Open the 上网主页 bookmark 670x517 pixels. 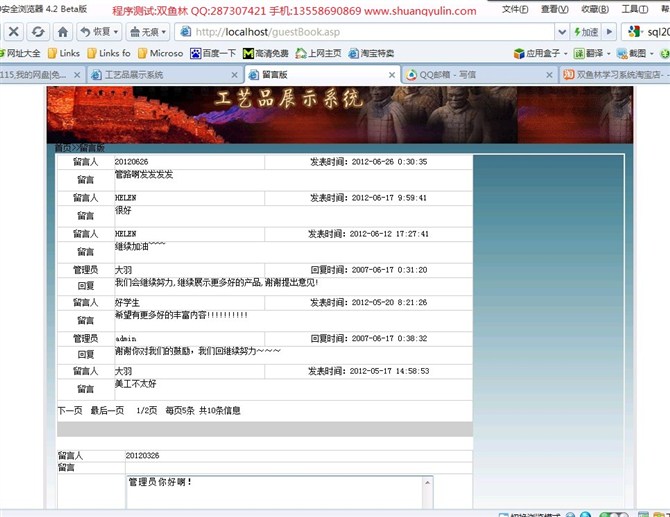point(318,53)
